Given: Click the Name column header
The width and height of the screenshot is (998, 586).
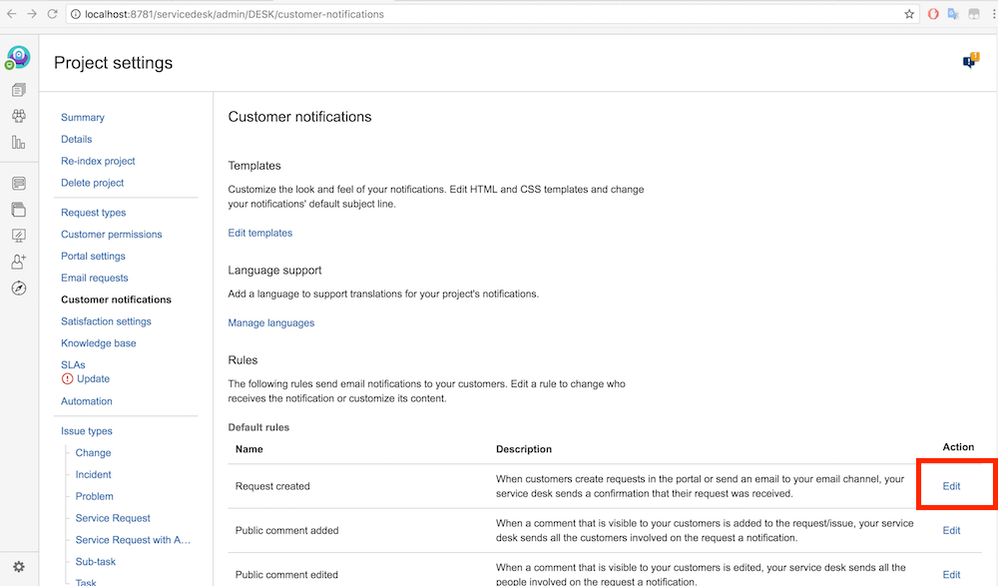Looking at the screenshot, I should pos(249,449).
